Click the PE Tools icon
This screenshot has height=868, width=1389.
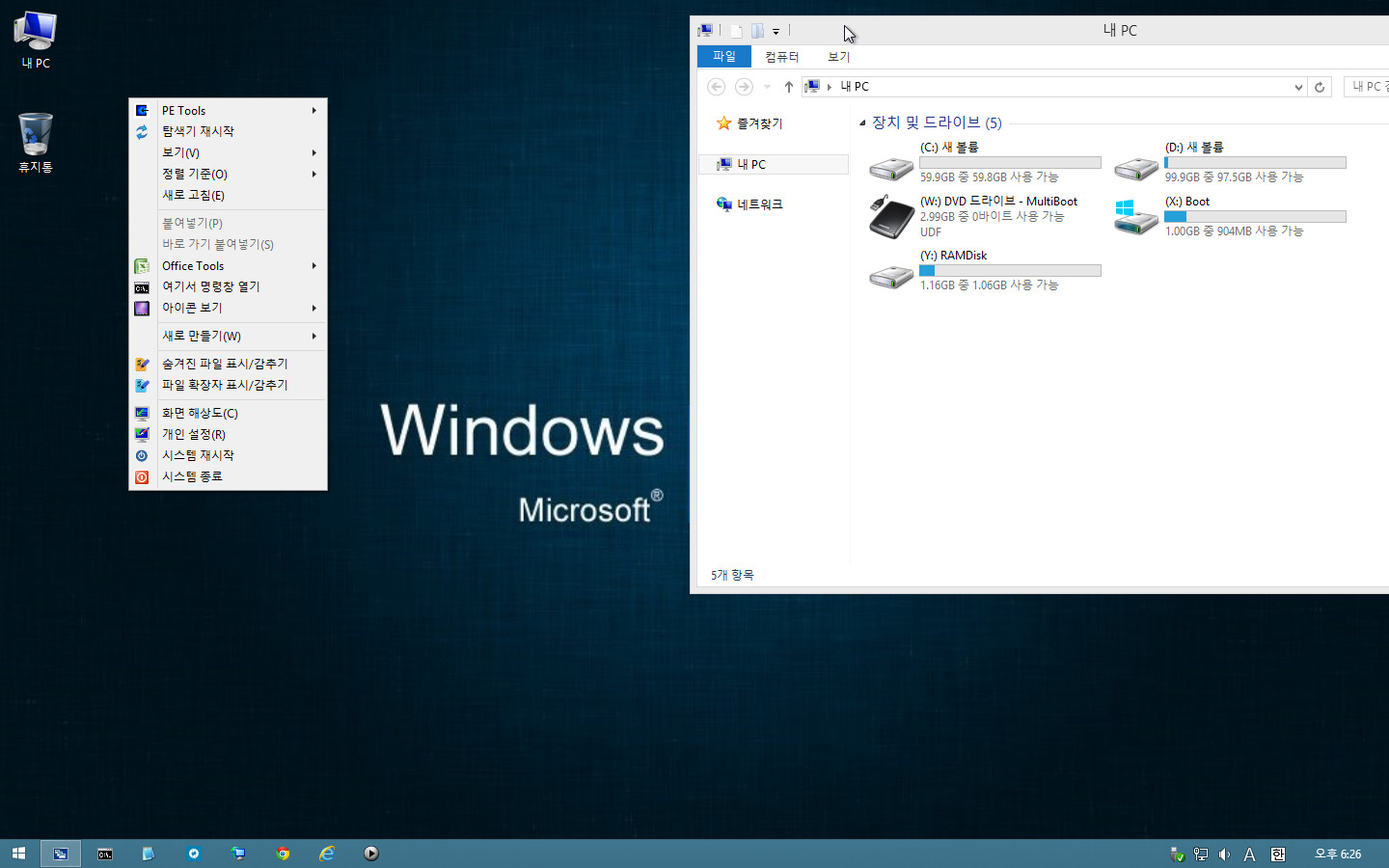click(x=142, y=111)
